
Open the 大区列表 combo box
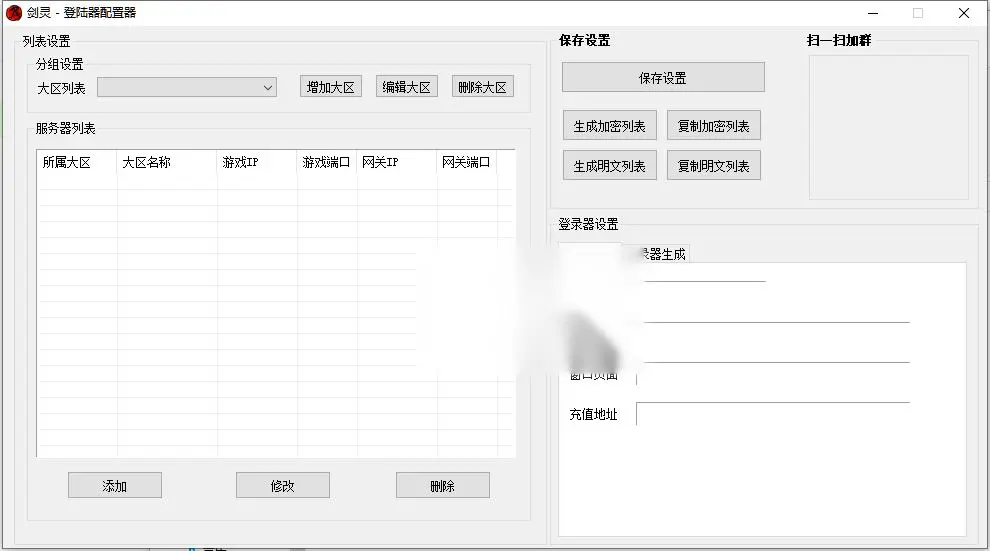tap(187, 88)
